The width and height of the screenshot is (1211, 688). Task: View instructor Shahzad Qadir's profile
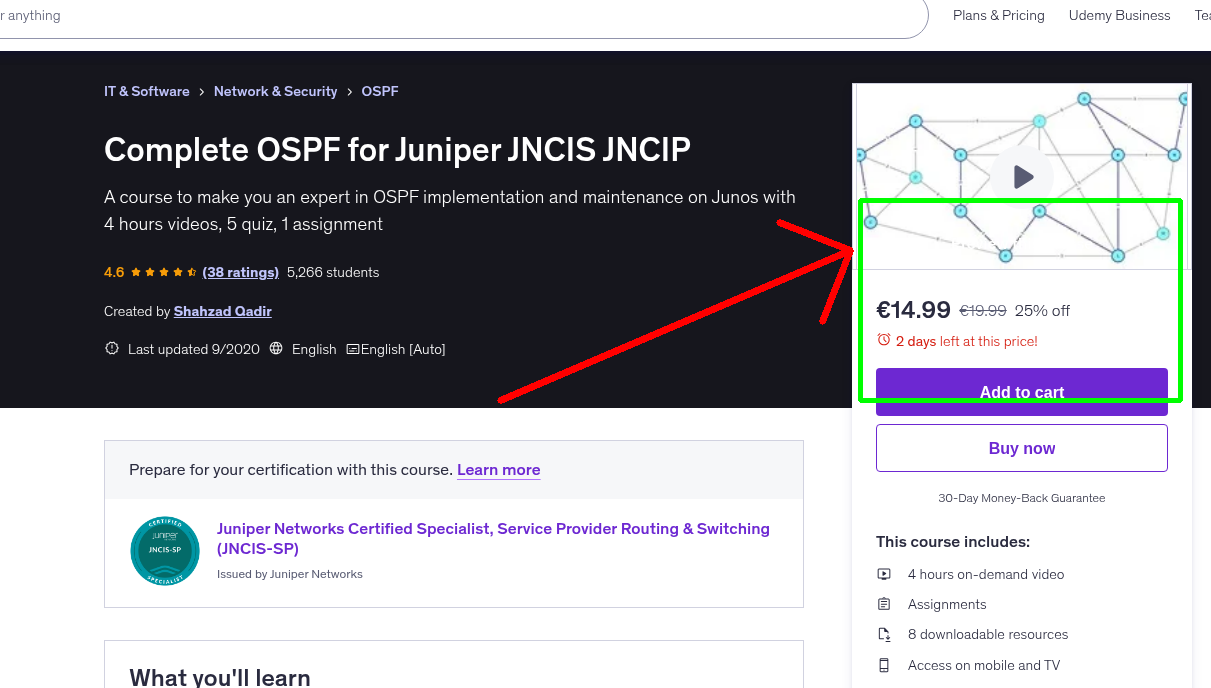(222, 311)
